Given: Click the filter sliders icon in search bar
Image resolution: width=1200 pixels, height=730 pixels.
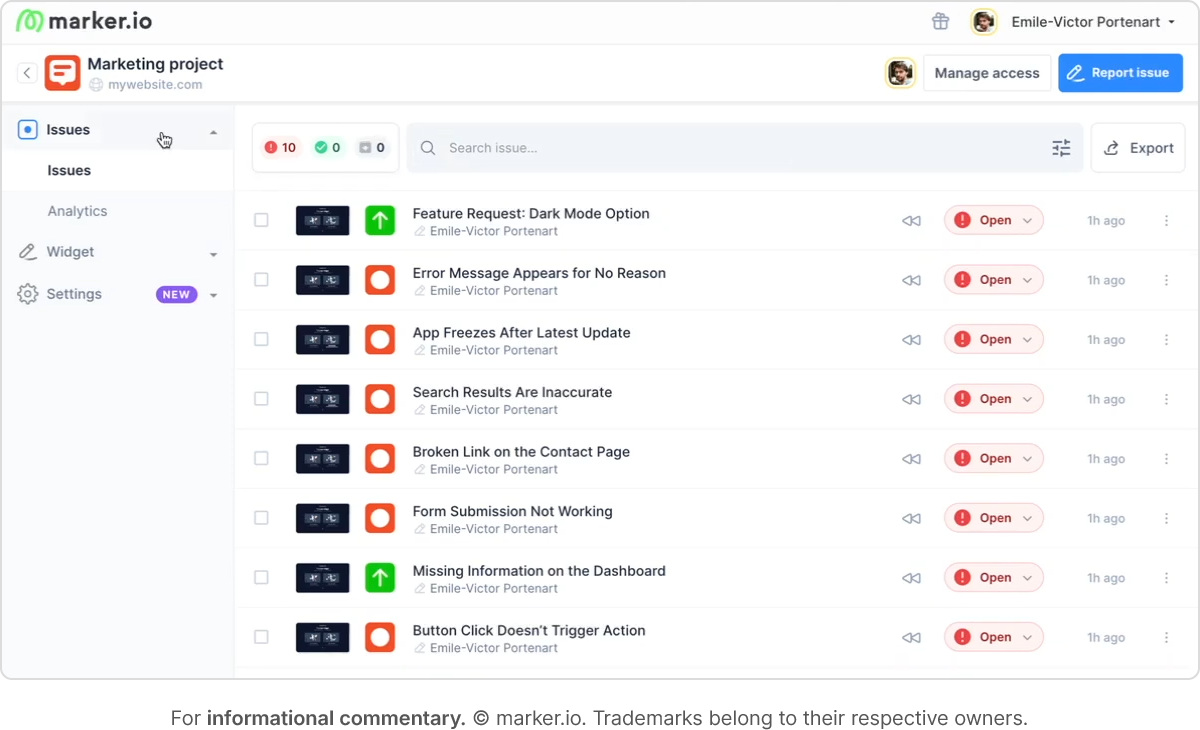Looking at the screenshot, I should [x=1061, y=148].
